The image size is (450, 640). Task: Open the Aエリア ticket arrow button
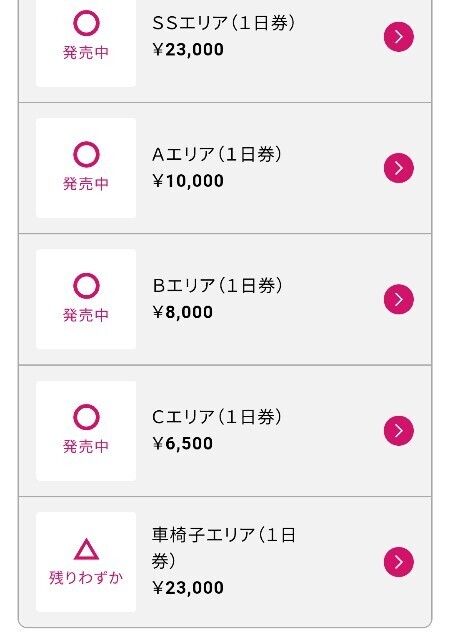tap(399, 168)
